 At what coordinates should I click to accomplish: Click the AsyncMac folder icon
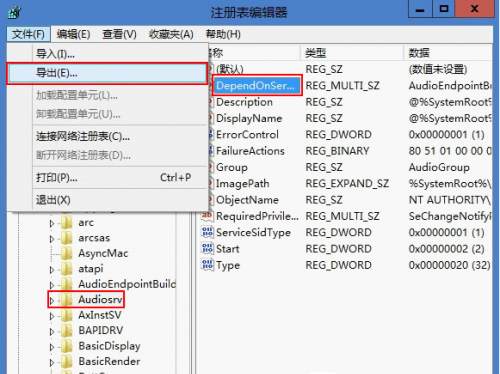click(67, 253)
